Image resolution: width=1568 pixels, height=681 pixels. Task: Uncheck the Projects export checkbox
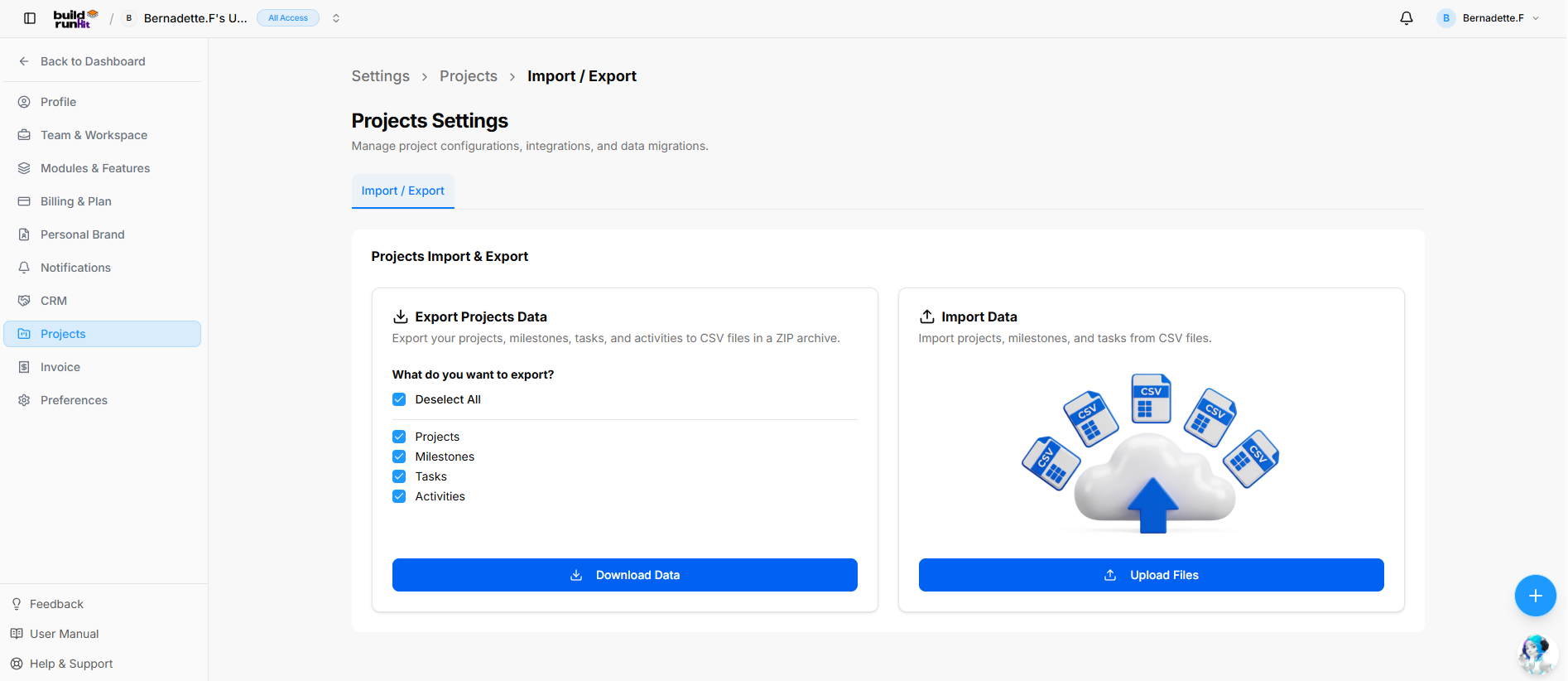399,437
